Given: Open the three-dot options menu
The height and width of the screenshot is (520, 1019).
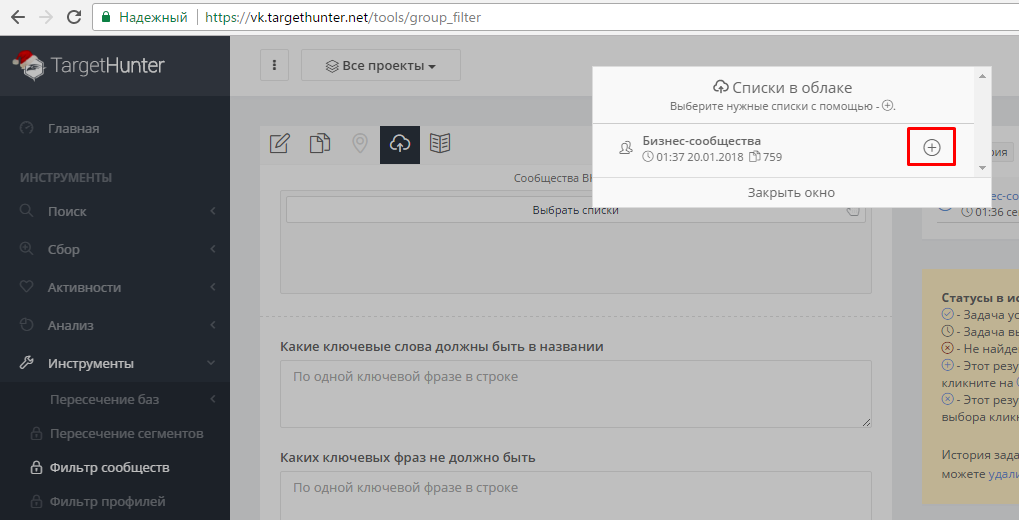Looking at the screenshot, I should click(275, 66).
